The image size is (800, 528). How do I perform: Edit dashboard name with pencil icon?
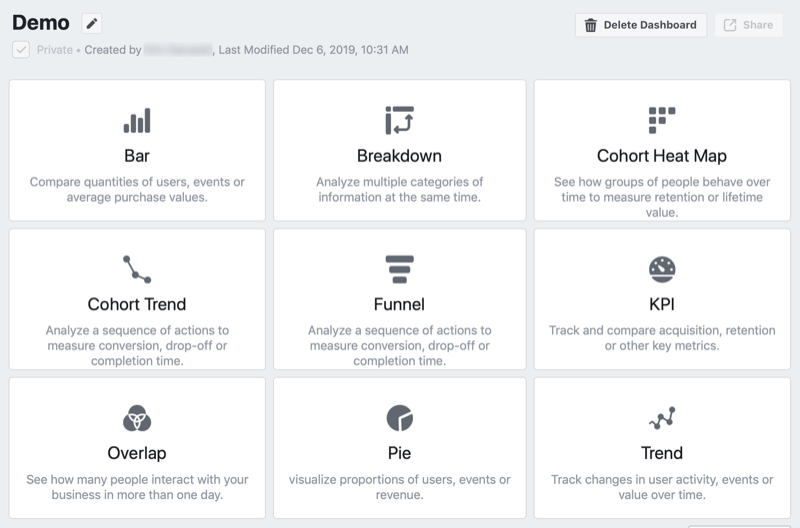point(92,23)
